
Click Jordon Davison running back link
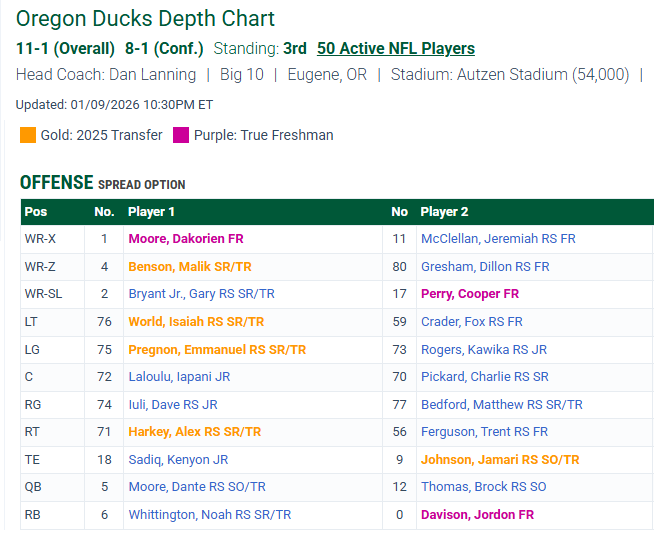tap(477, 515)
